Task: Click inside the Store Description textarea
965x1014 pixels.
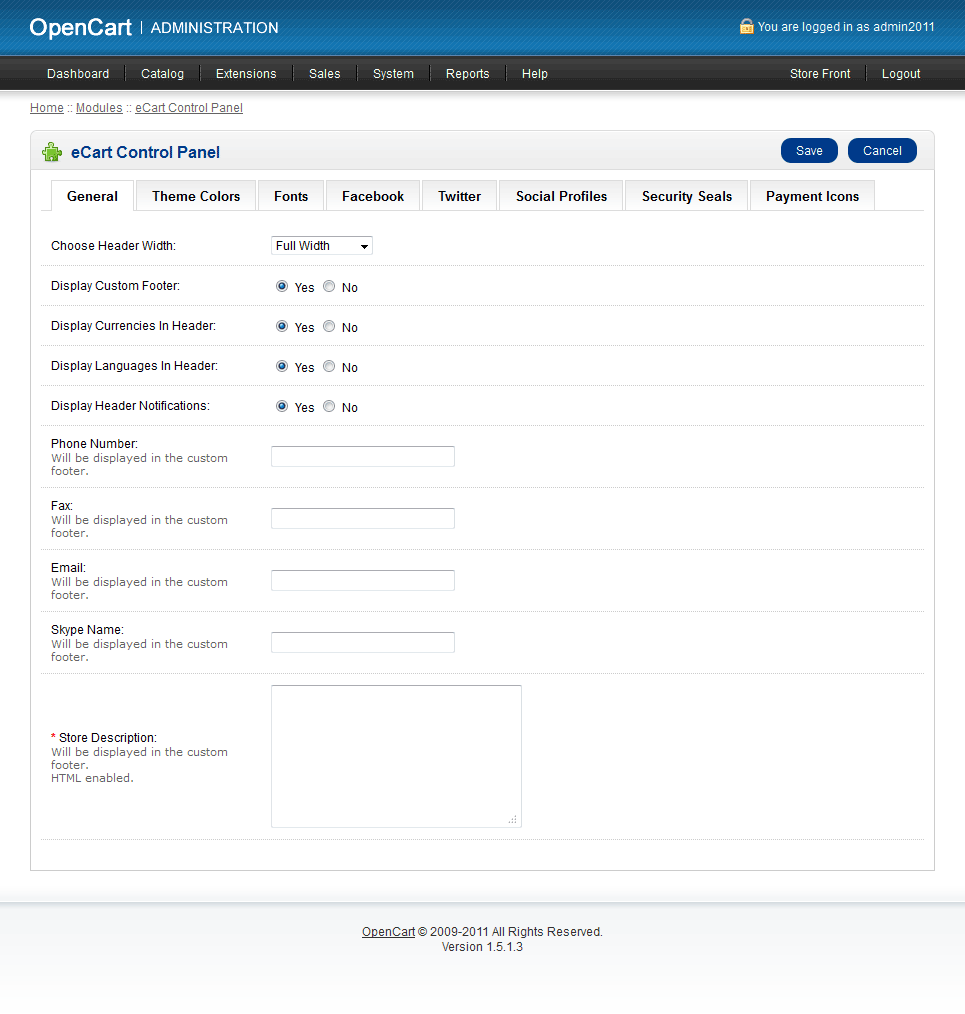Action: (x=396, y=757)
